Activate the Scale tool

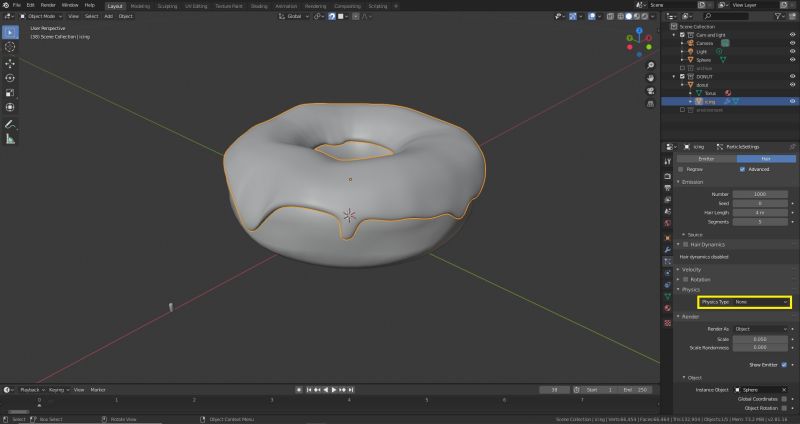(x=10, y=93)
